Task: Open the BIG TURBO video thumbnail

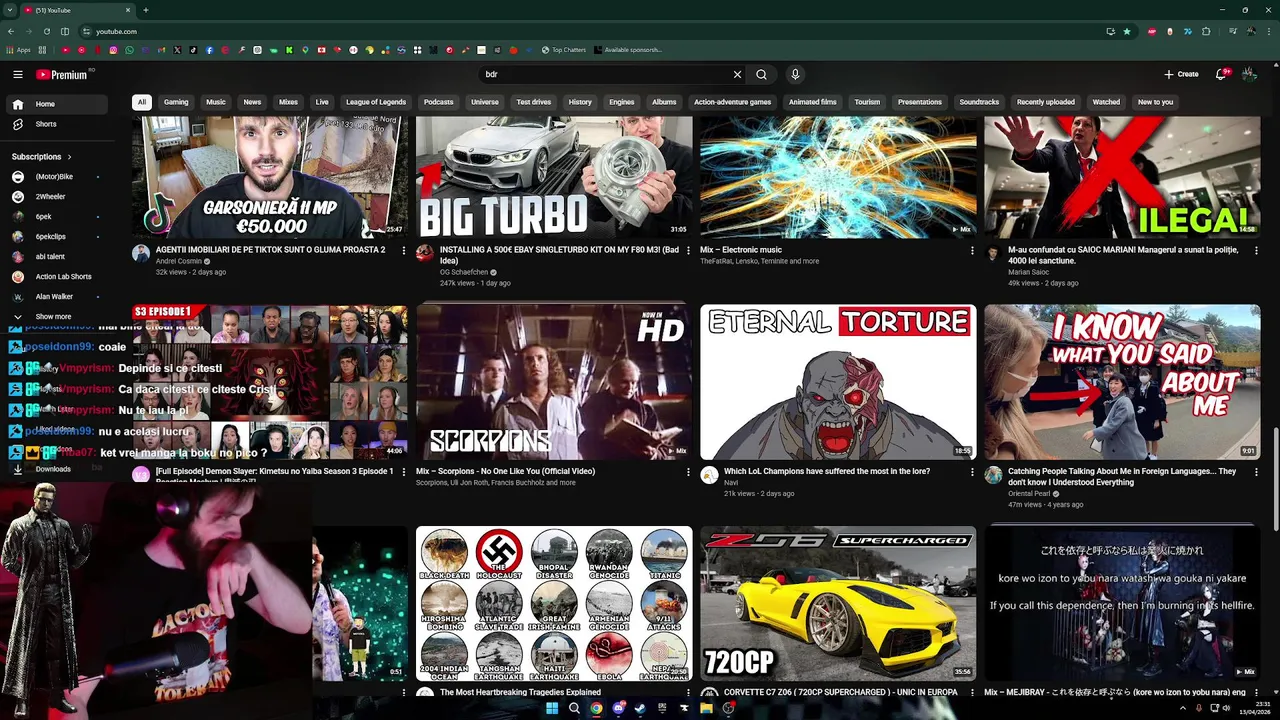Action: coord(554,177)
